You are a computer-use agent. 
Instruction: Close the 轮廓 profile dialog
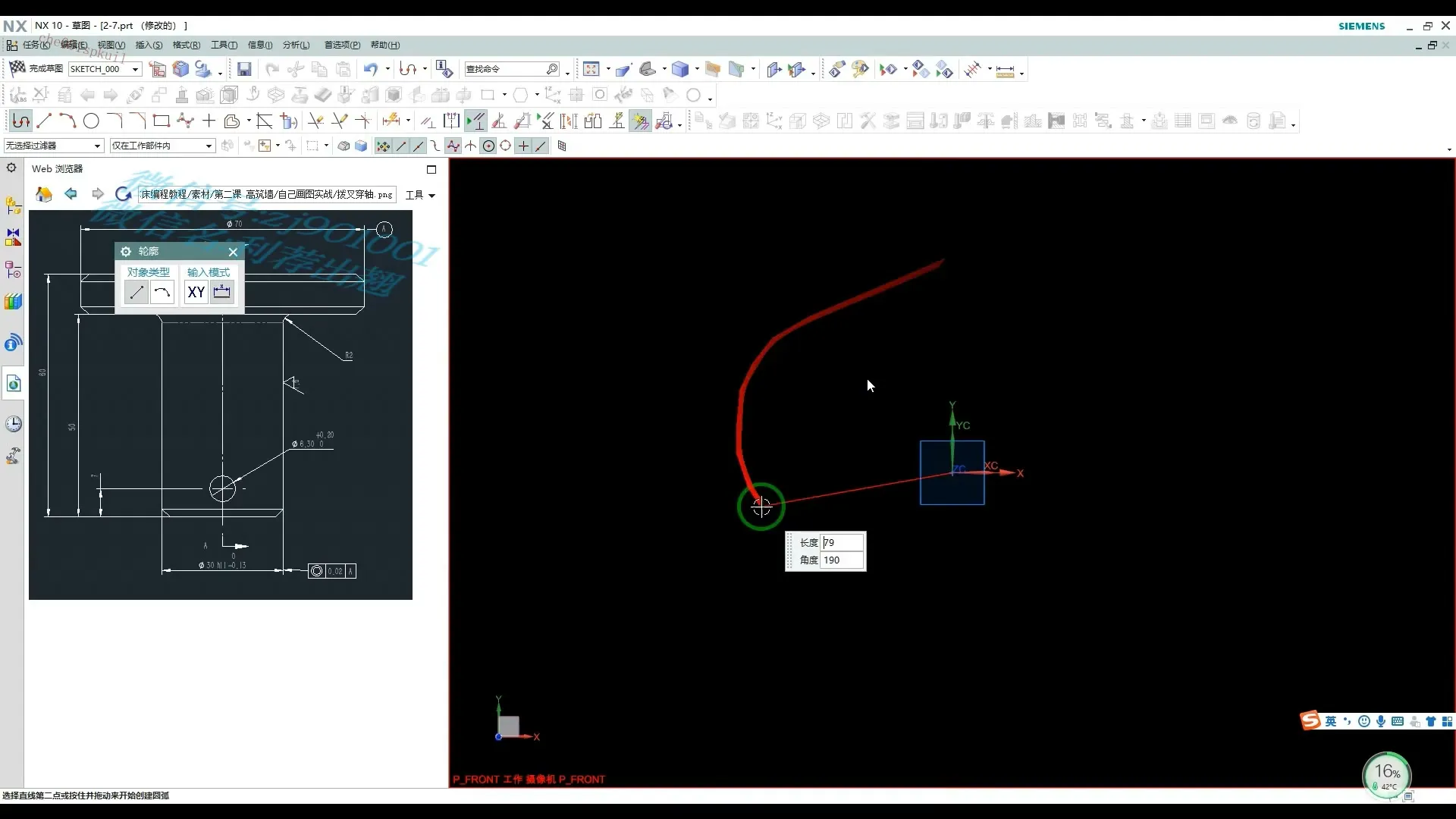233,252
